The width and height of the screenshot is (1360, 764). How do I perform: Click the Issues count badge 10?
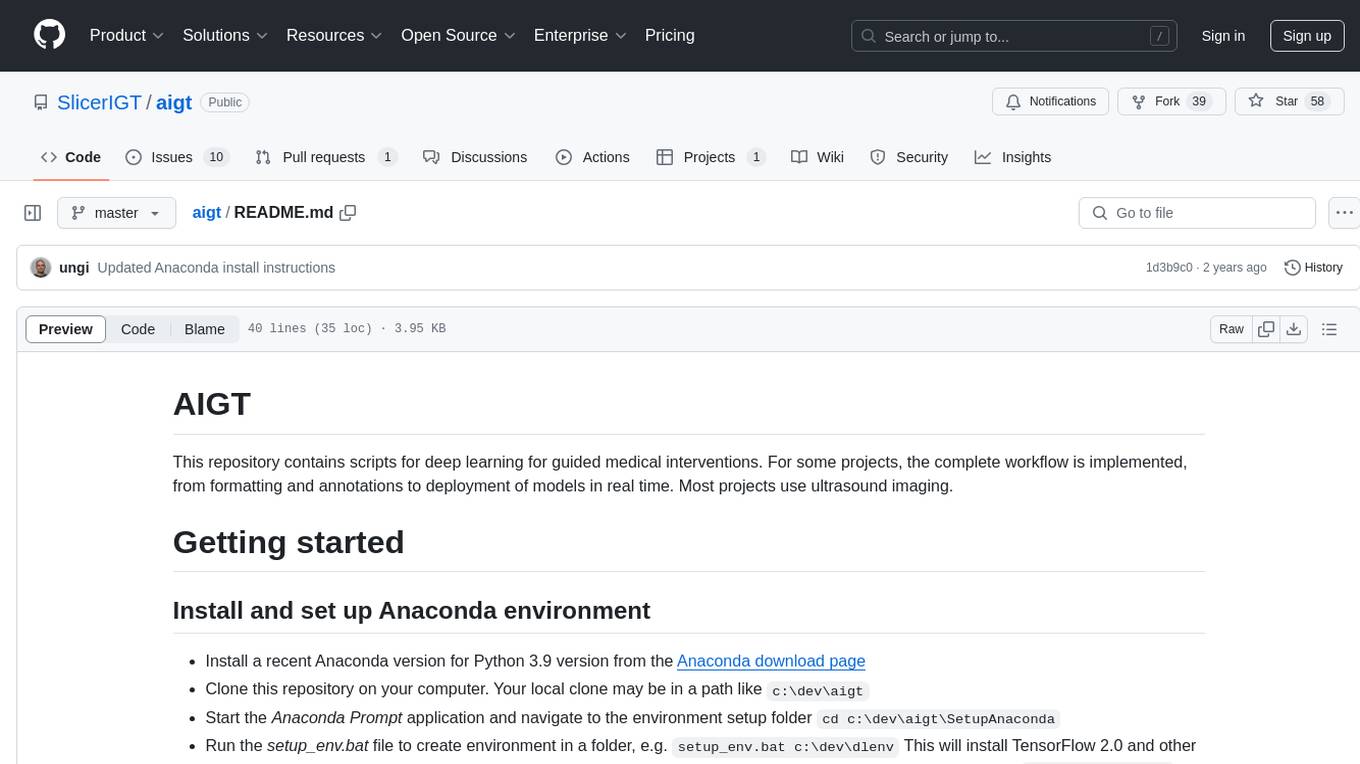[216, 157]
